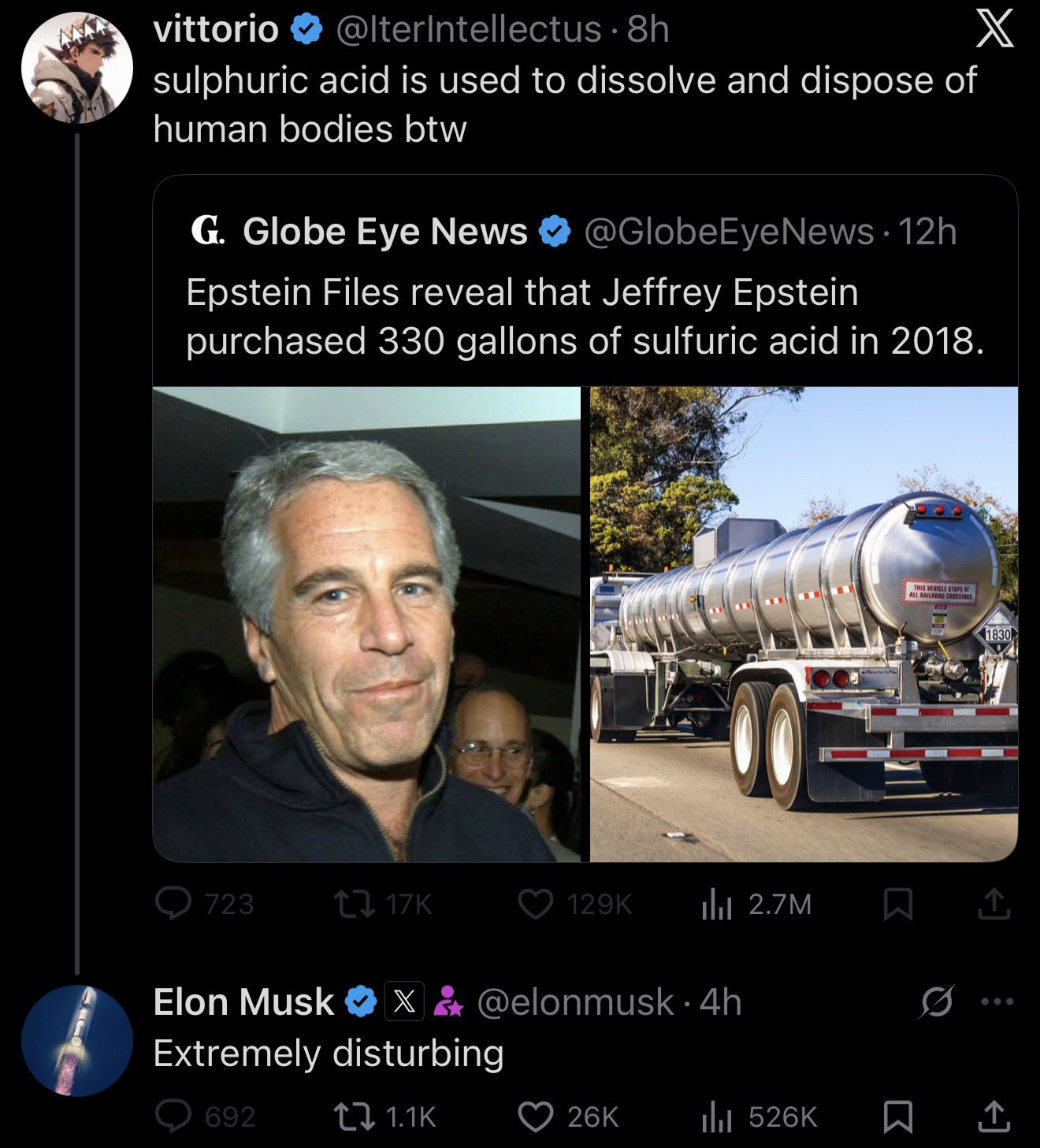
Task: Like Elon Musk's reply with 26K likes
Action: click(x=536, y=1116)
